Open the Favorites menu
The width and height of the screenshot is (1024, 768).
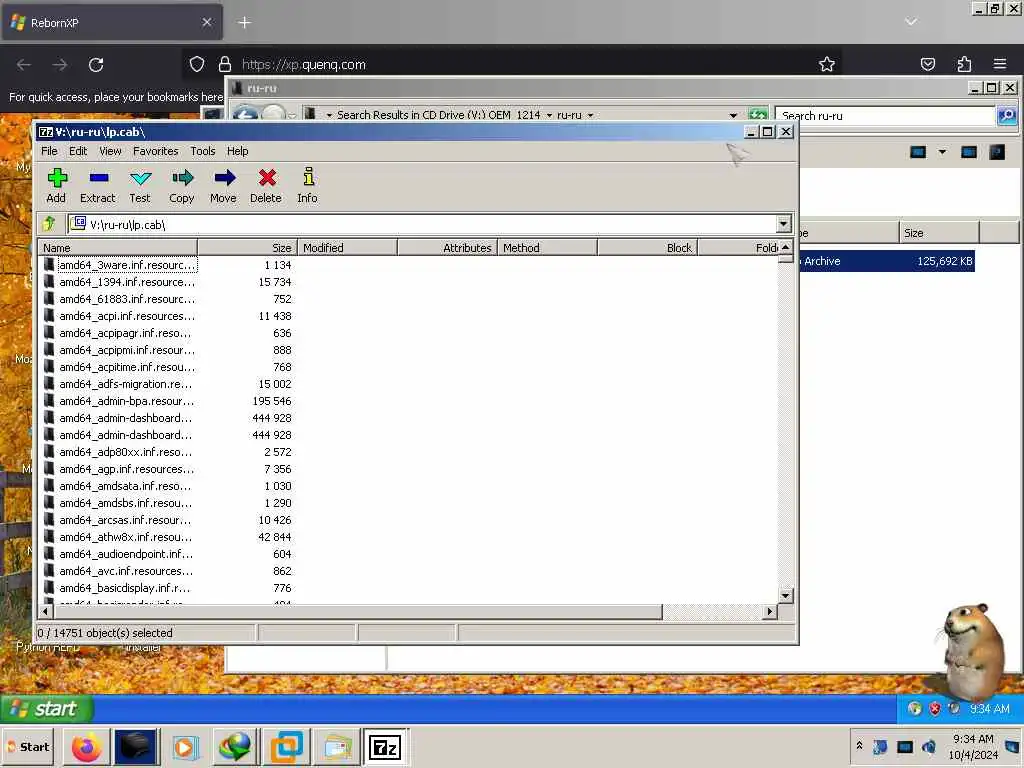point(155,151)
